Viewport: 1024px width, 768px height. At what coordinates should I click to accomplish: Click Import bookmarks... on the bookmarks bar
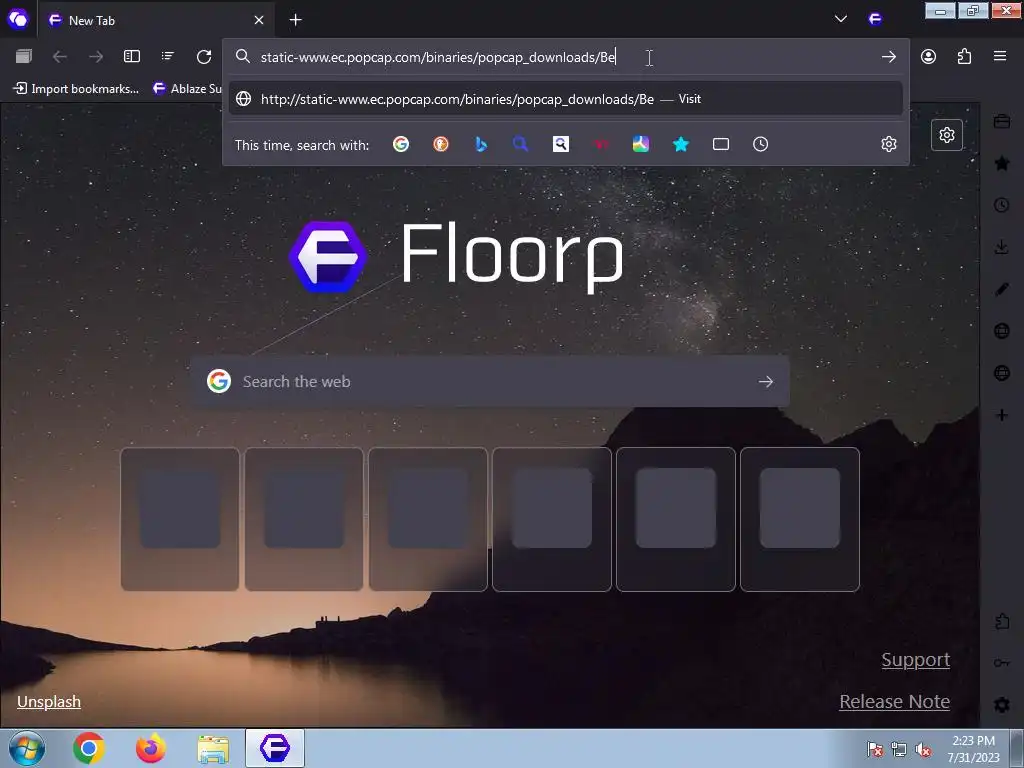[76, 89]
